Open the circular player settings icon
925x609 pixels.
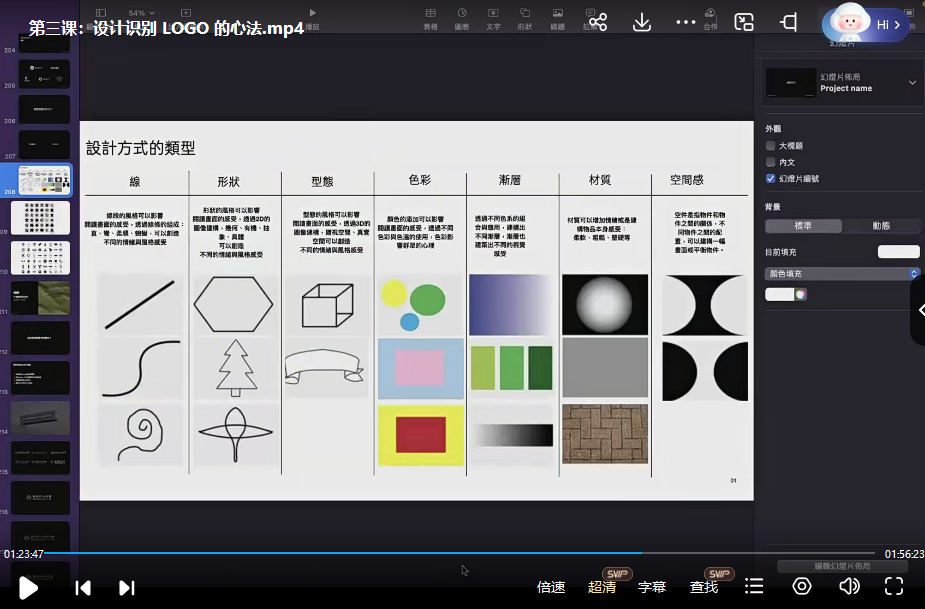point(802,587)
